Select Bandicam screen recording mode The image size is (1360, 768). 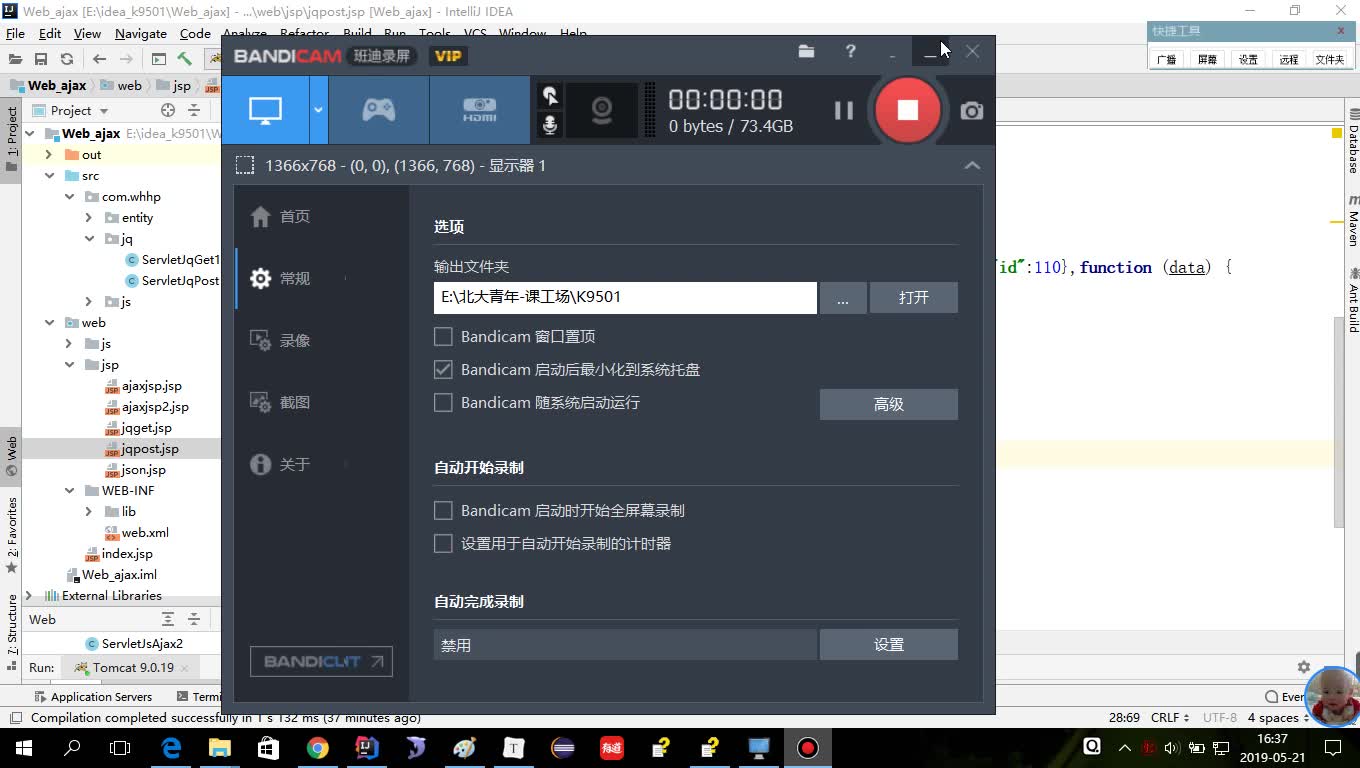(x=265, y=110)
